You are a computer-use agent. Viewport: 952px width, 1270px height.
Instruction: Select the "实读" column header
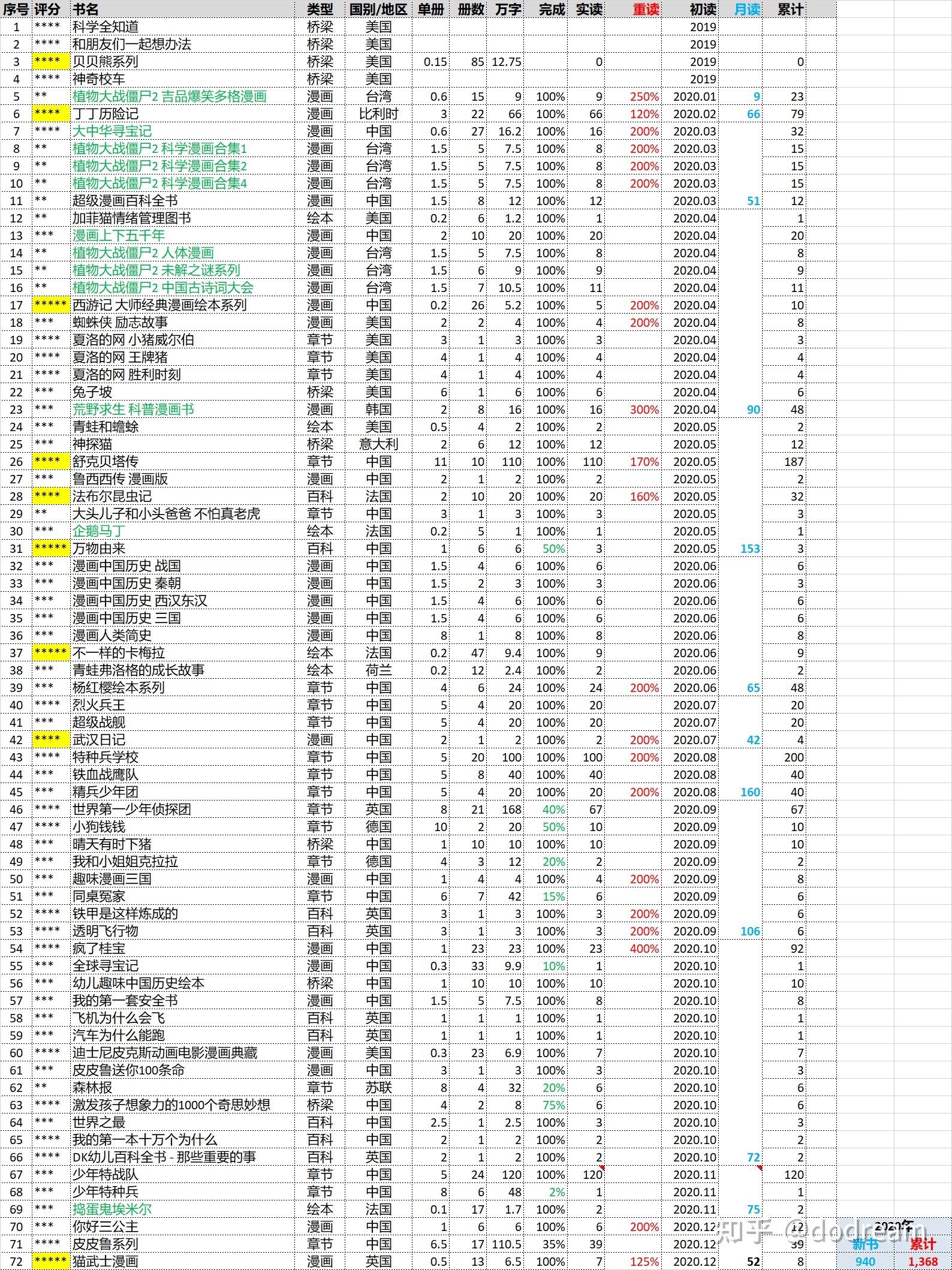(589, 9)
